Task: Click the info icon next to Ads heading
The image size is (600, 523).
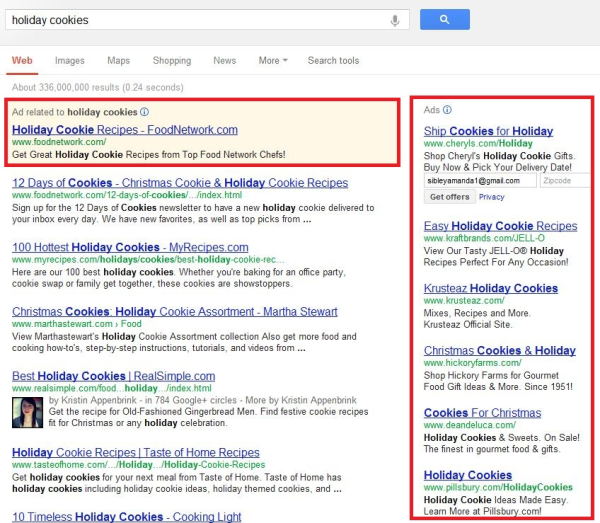Action: point(447,110)
